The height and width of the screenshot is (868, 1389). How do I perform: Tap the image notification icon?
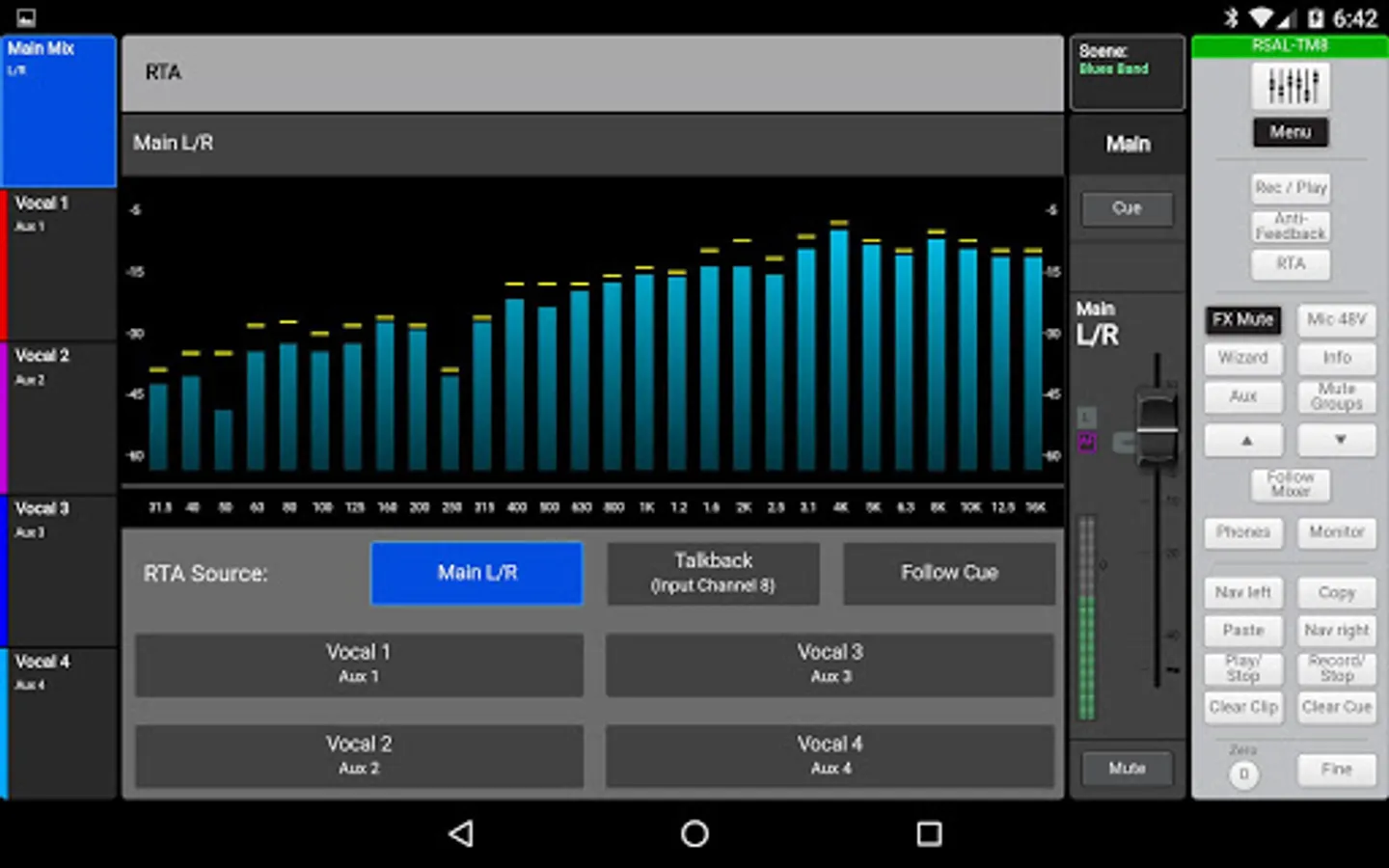click(26, 17)
